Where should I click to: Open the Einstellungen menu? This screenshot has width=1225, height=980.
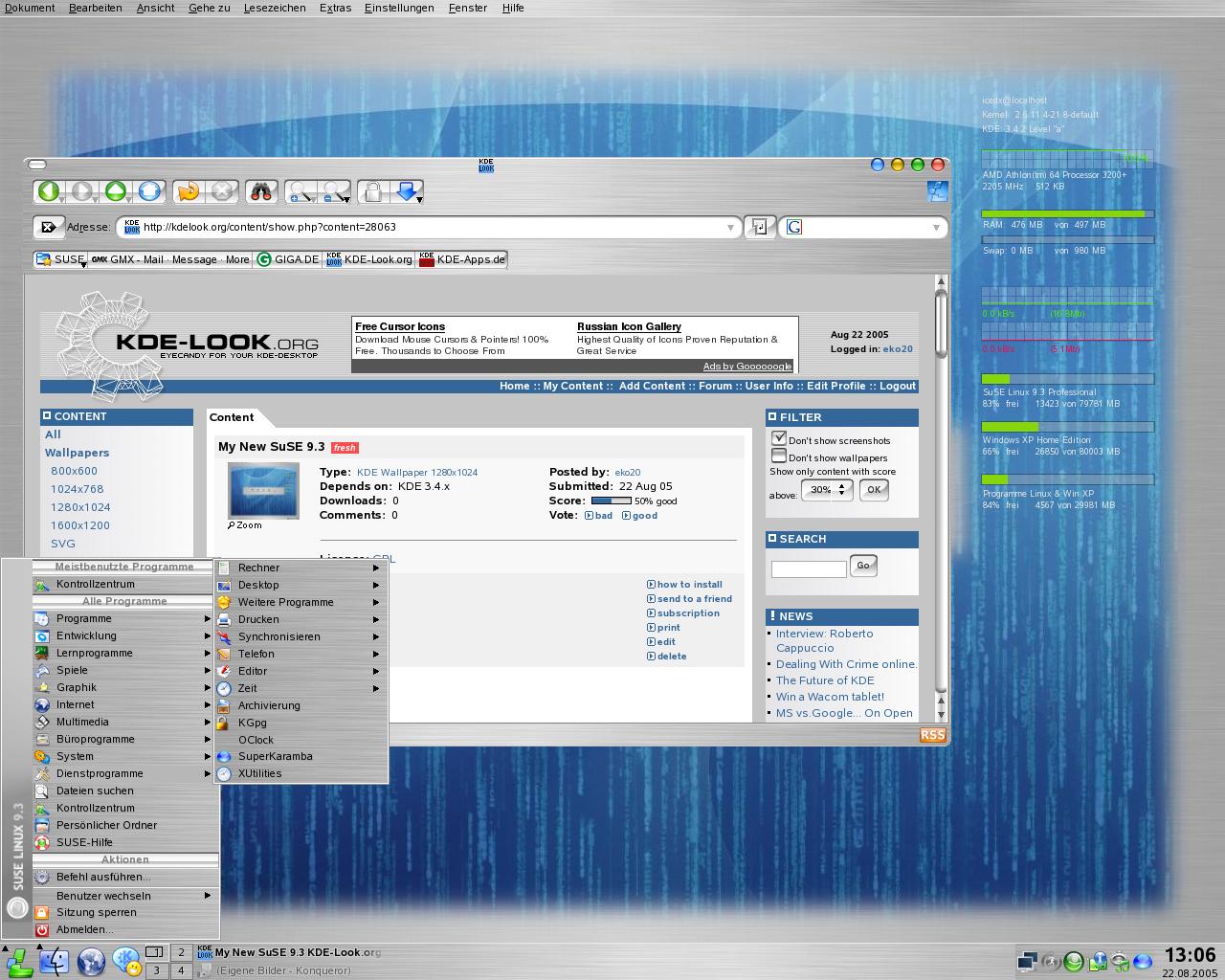[399, 8]
